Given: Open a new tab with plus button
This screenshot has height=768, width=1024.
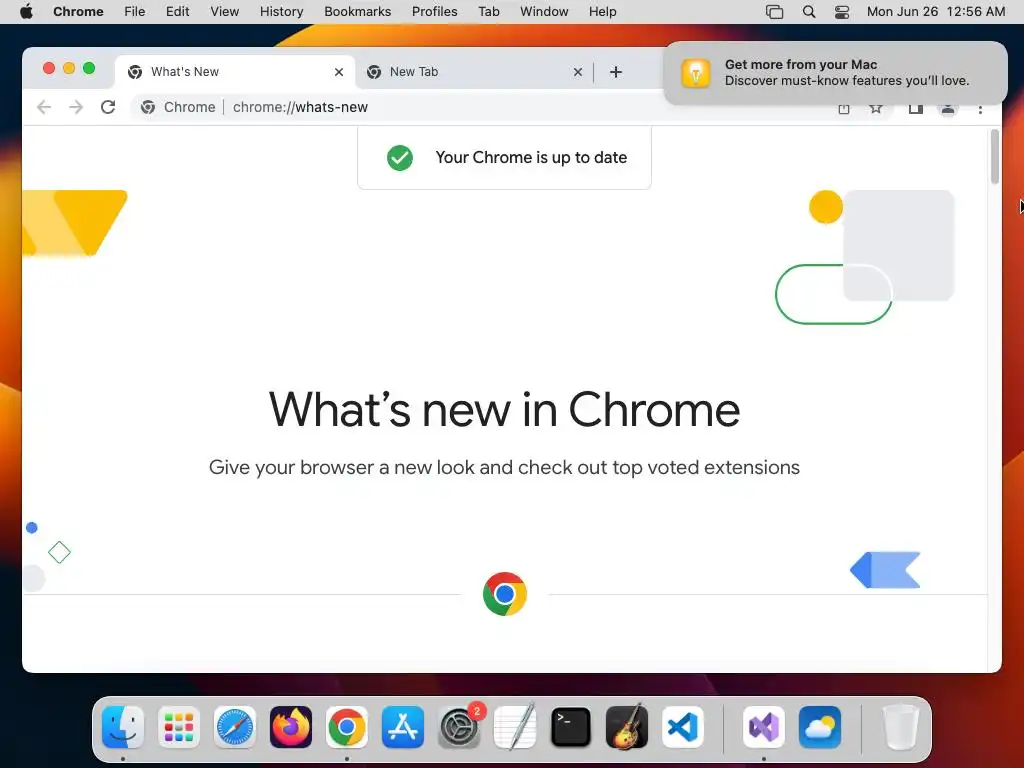Looking at the screenshot, I should point(616,72).
